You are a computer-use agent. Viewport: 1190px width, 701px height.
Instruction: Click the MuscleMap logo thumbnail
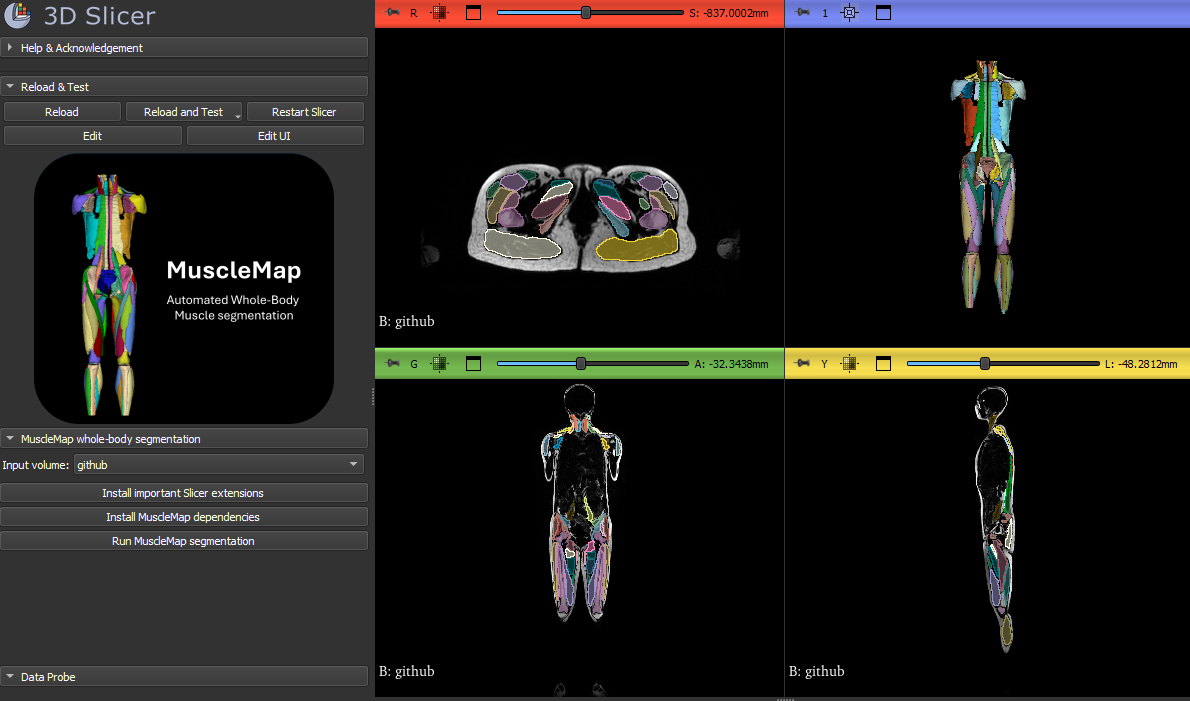point(185,288)
